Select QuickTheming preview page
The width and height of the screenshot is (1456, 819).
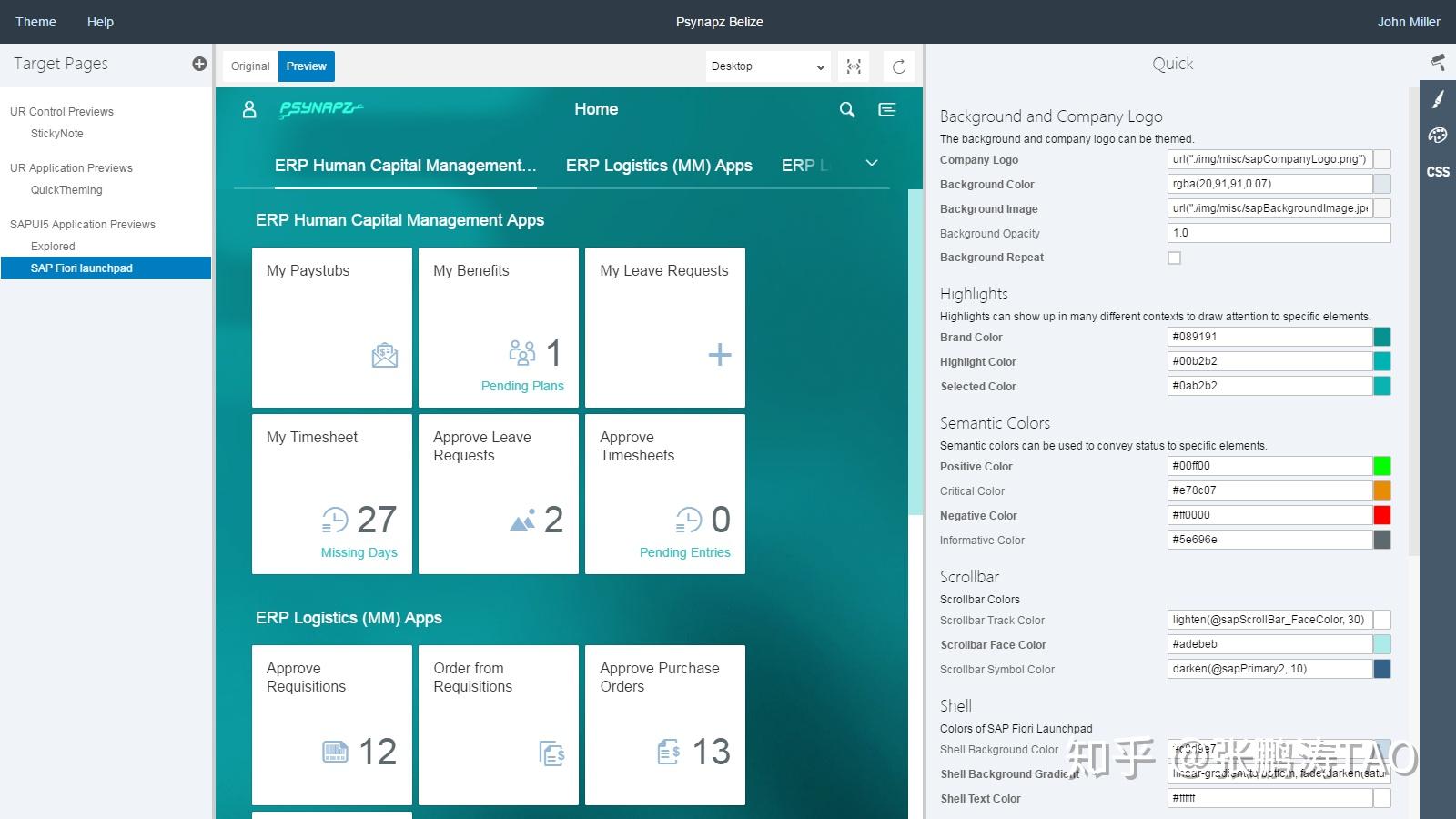pos(66,190)
